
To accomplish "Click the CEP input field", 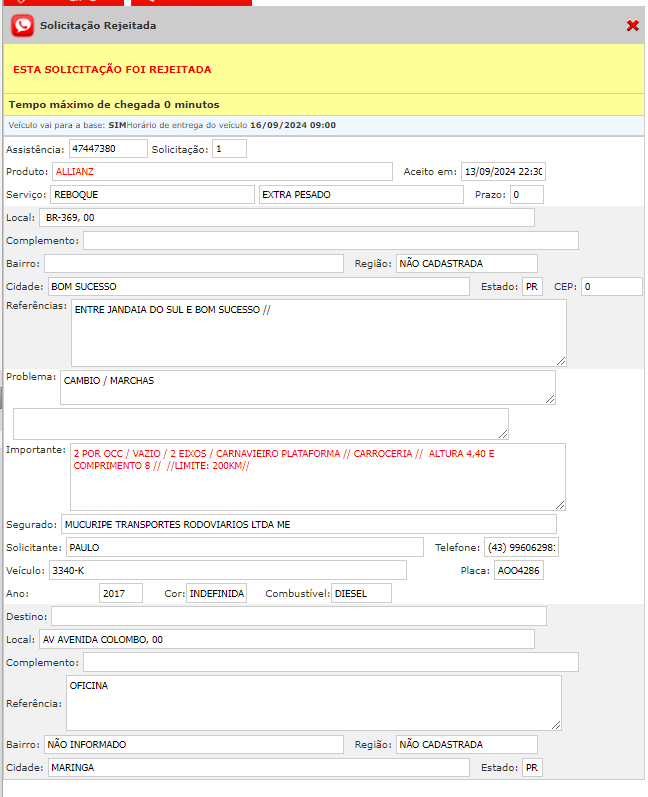I will 612,287.
